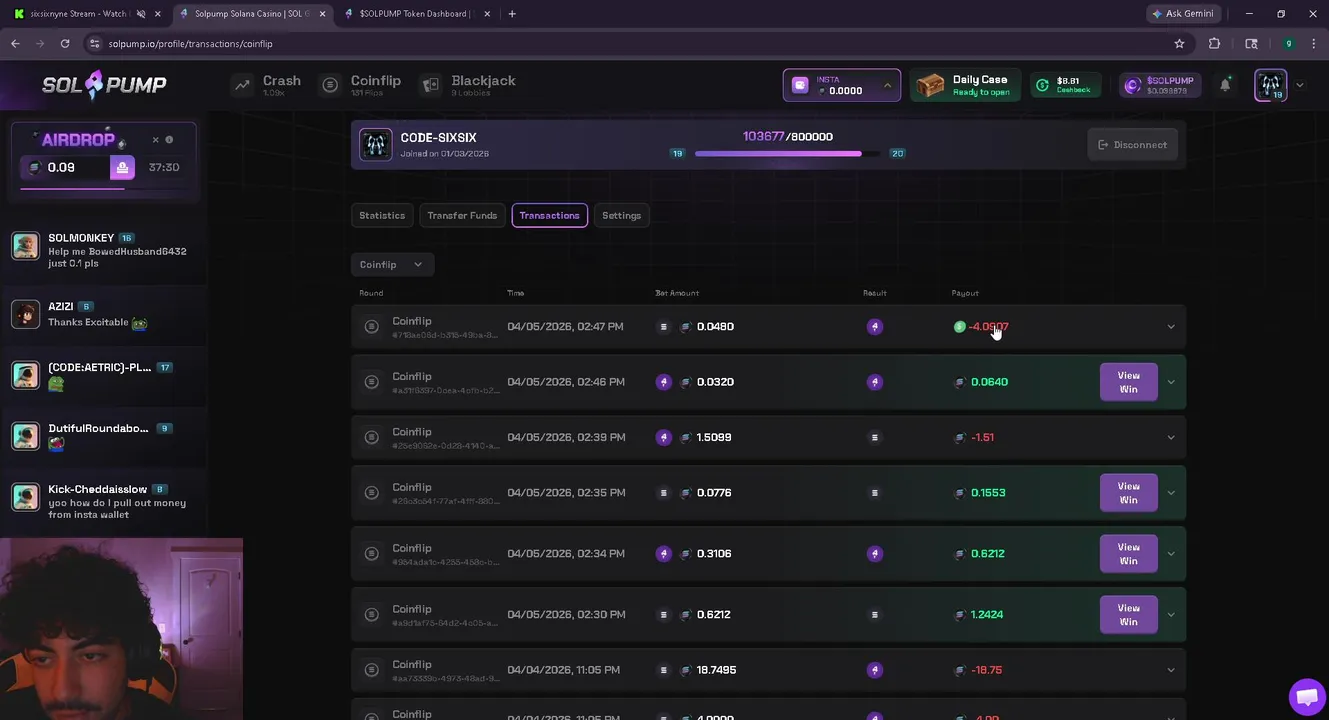Click result icon in 0.0480 row

(x=875, y=327)
